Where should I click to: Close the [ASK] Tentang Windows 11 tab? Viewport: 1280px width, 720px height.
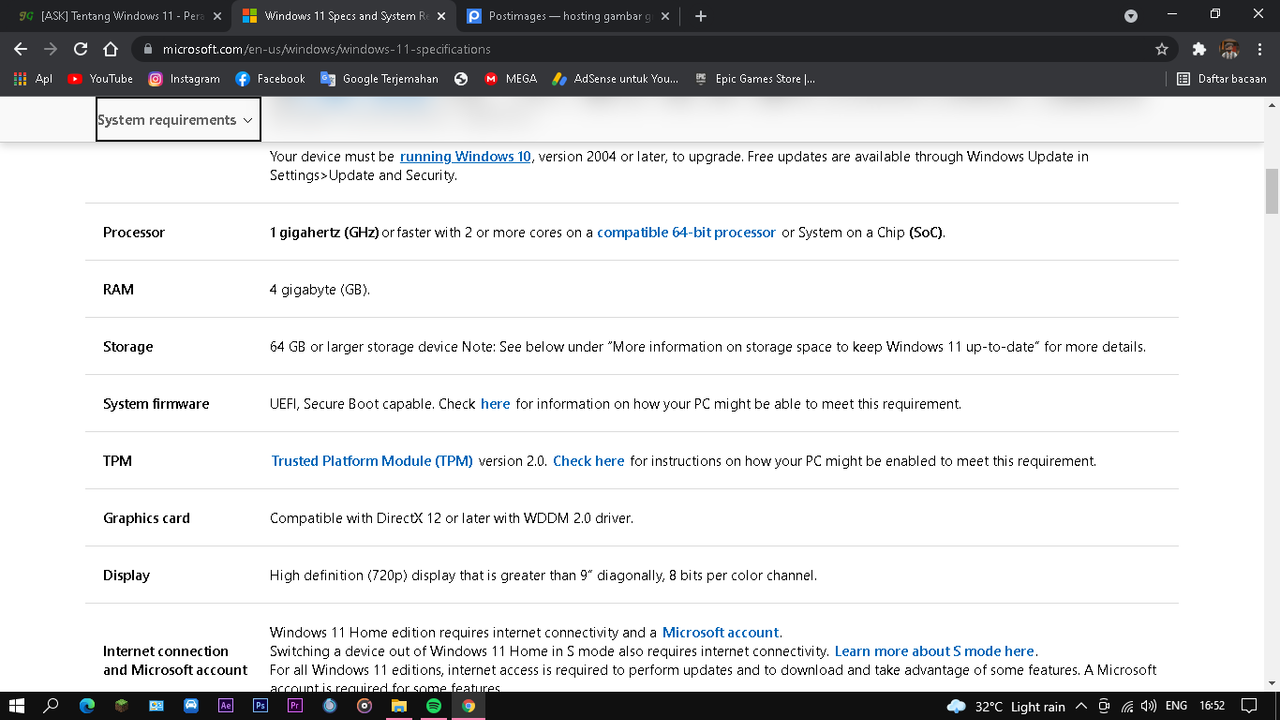[217, 16]
